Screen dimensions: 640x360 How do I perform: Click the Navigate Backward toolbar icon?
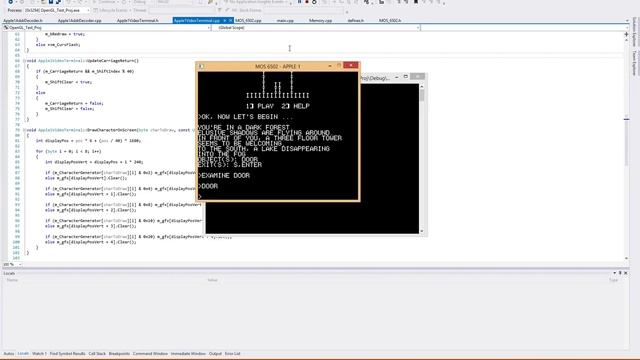[x=11, y=2]
